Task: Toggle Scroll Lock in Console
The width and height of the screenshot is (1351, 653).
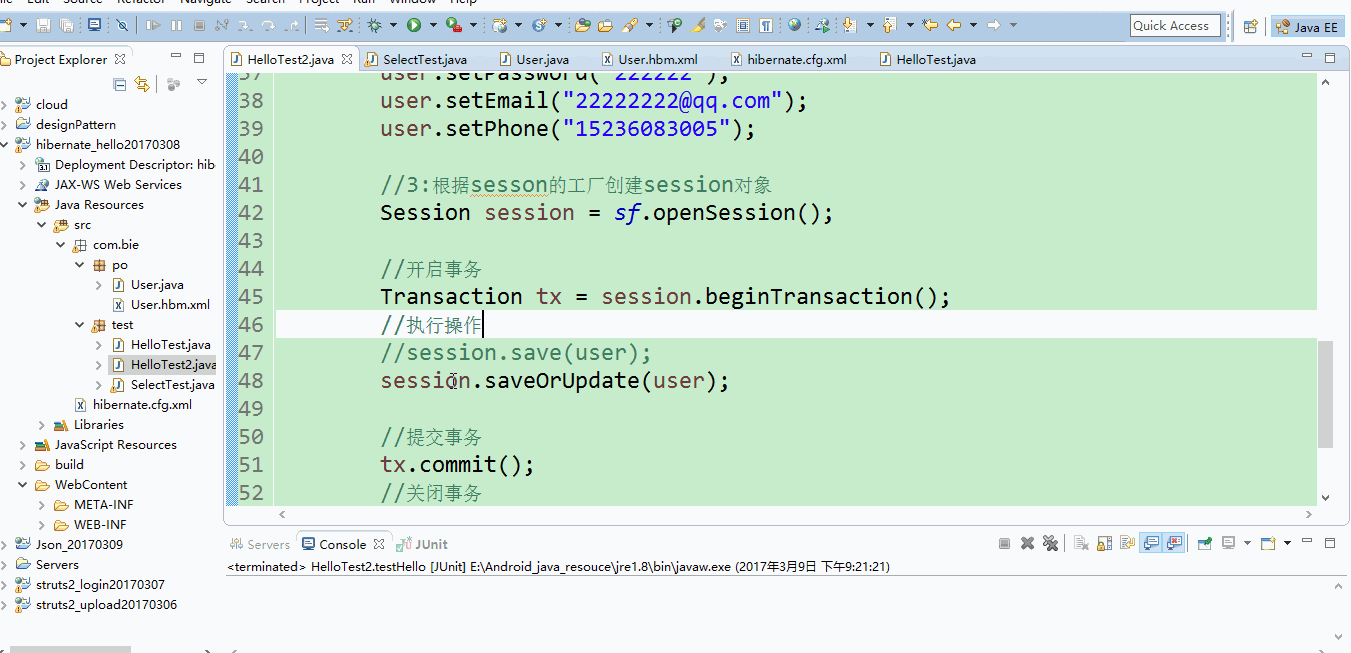Action: pyautogui.click(x=1104, y=543)
